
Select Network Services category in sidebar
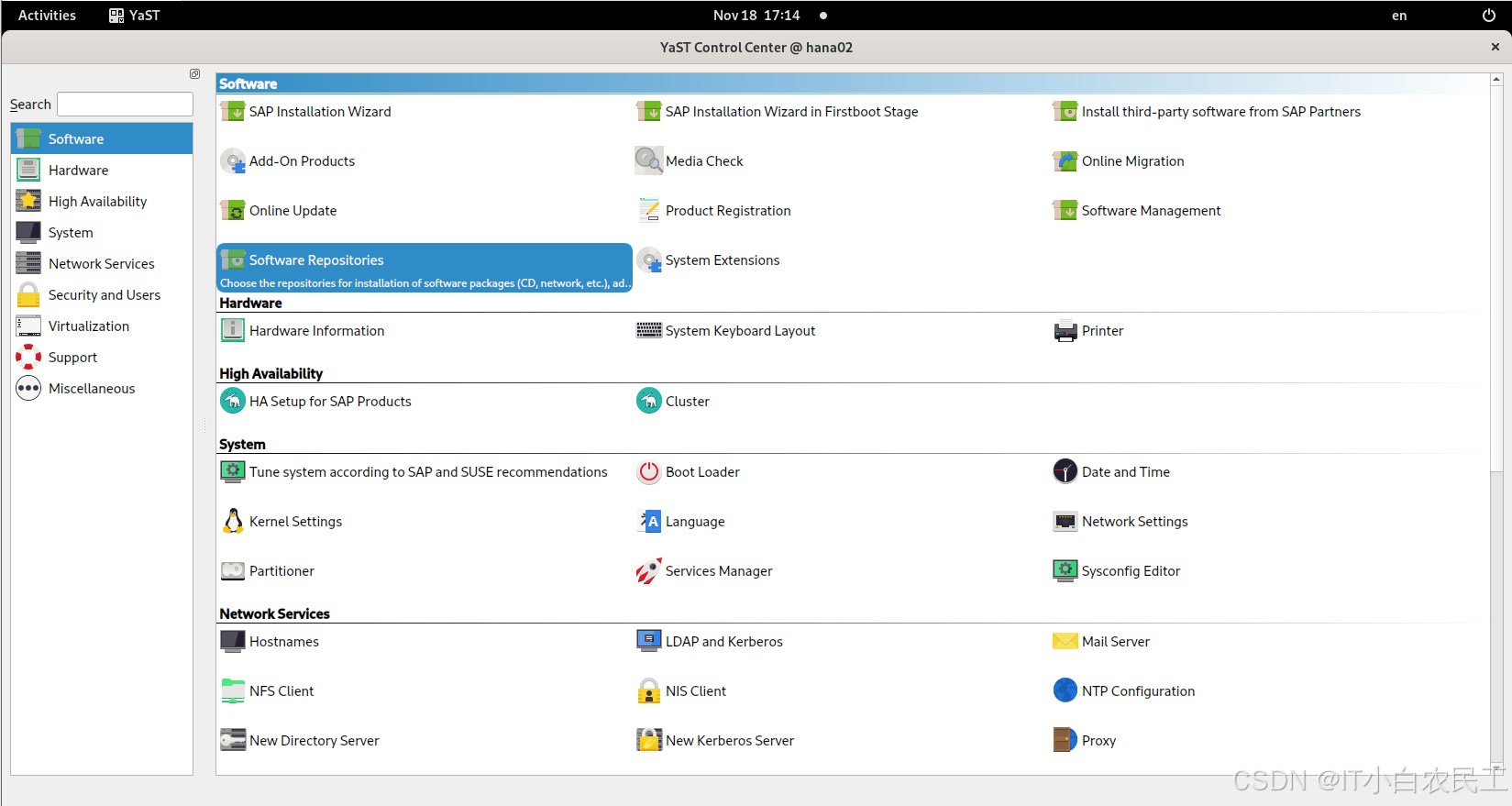(x=102, y=264)
